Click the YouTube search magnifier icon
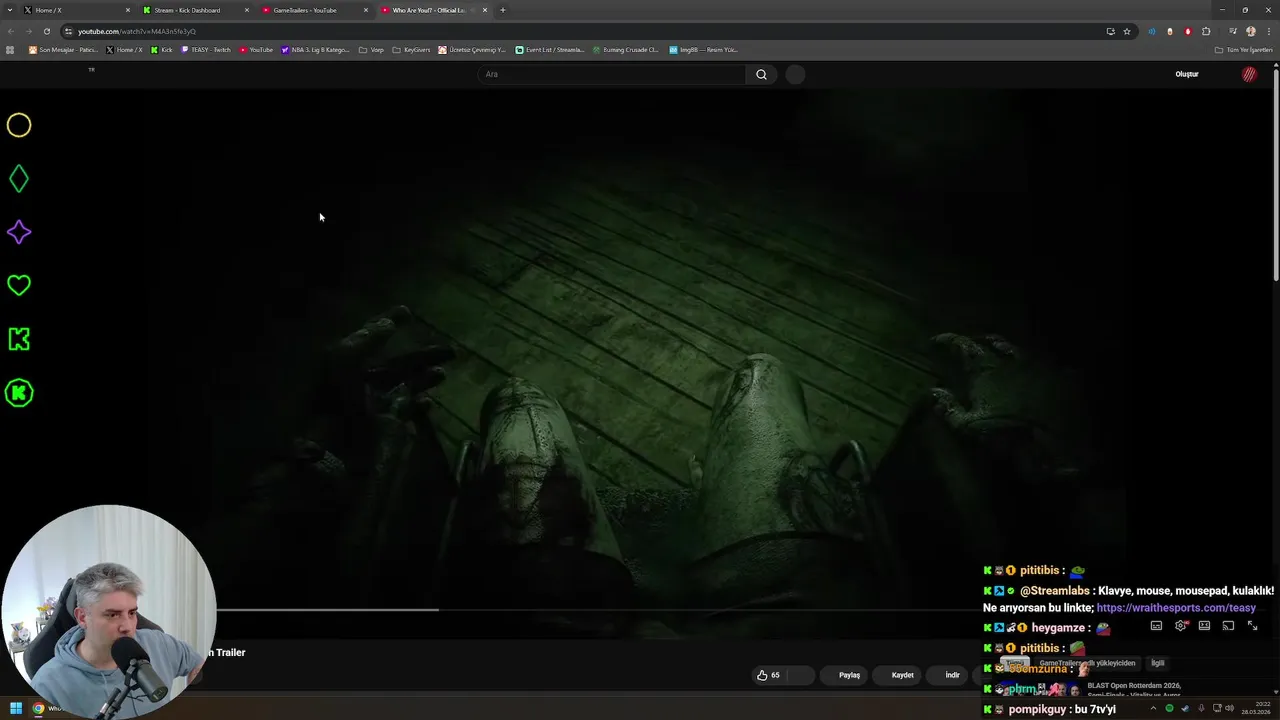The image size is (1280, 720). tap(761, 74)
